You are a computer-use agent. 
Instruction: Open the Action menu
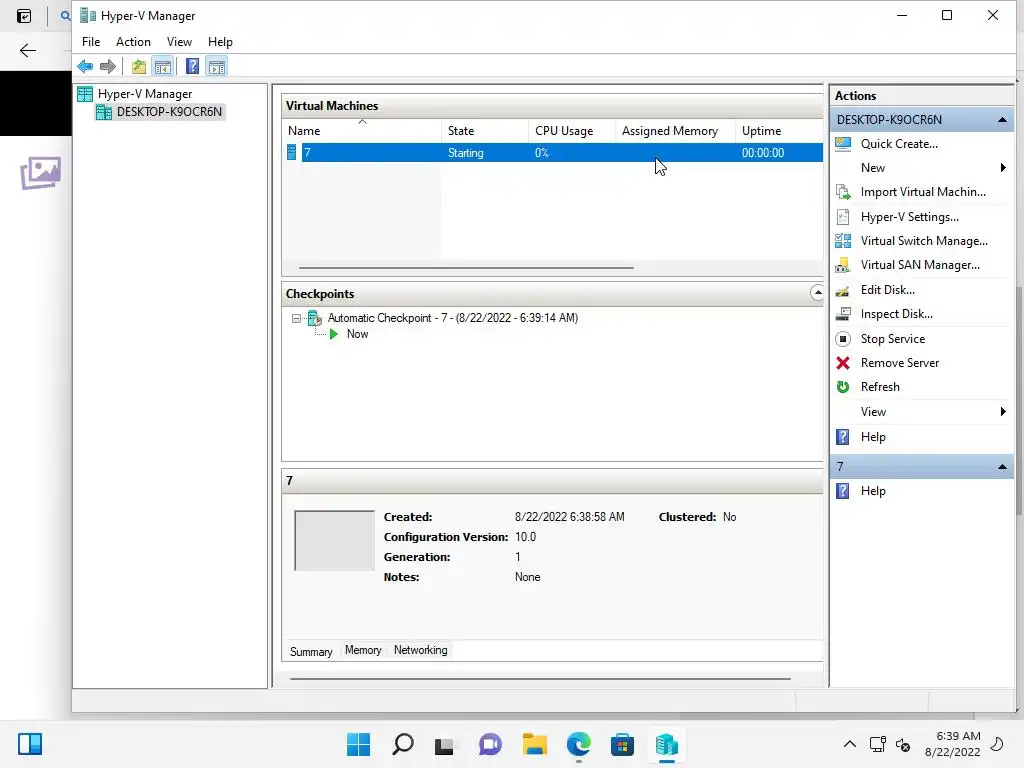(133, 42)
